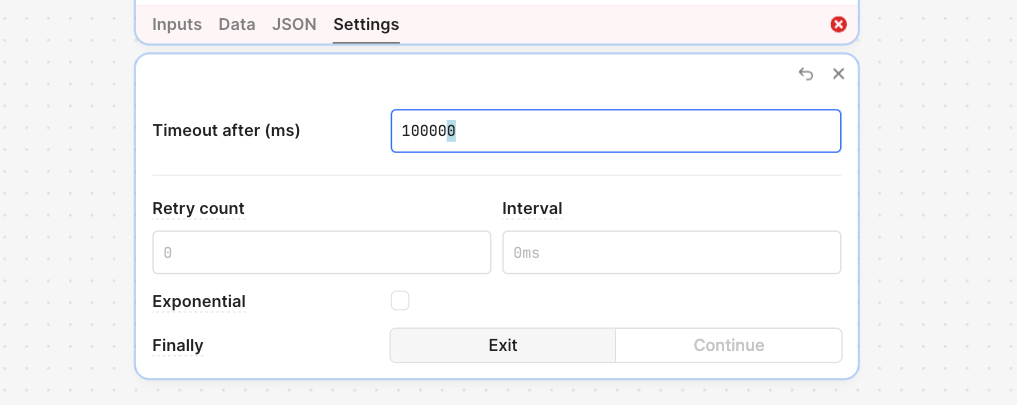The width and height of the screenshot is (1017, 405).
Task: Click the undo arrow icon in settings panel
Action: (x=806, y=74)
